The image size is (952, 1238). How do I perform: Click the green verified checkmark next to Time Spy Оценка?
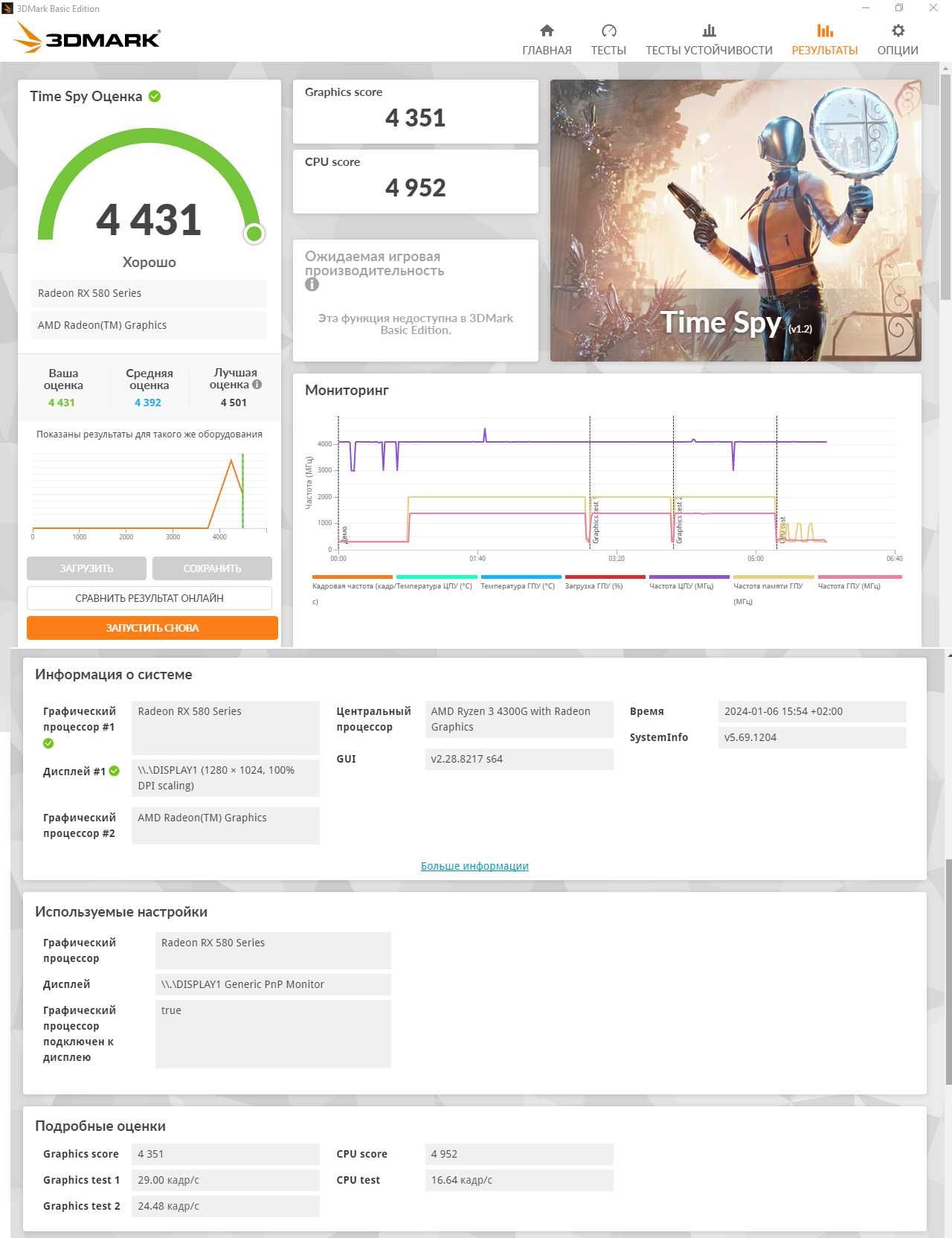point(155,96)
